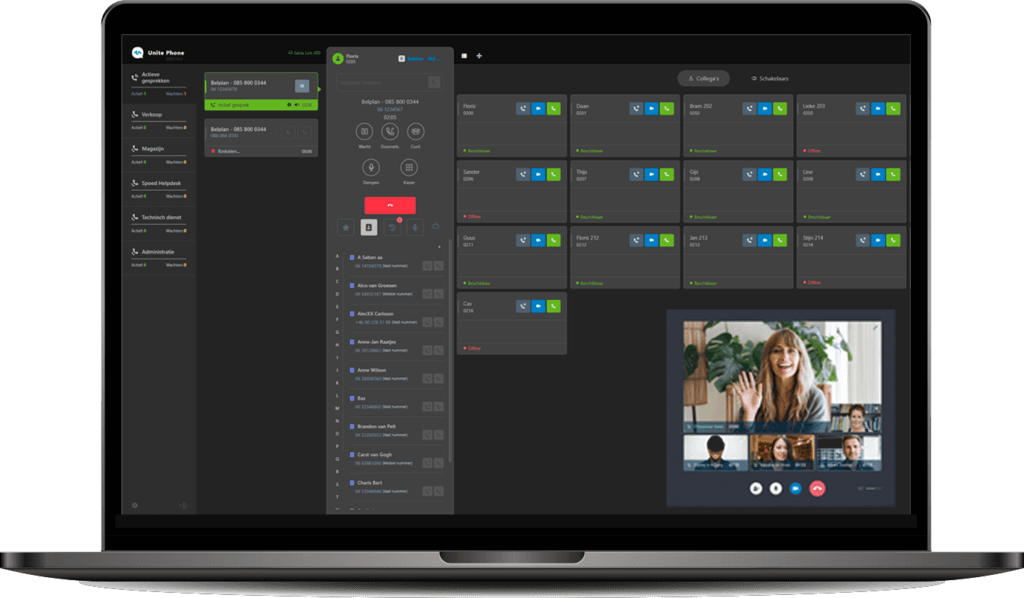Toggle the speaker on the active Belplan call
This screenshot has width=1024, height=598.
(x=296, y=105)
